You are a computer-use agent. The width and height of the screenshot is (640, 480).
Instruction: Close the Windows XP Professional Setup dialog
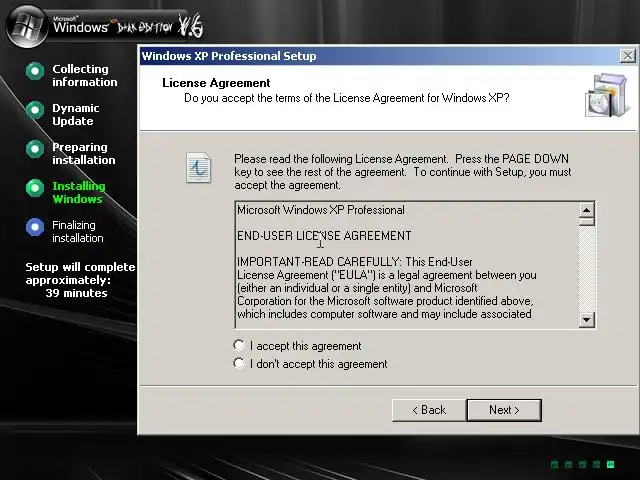pyautogui.click(x=627, y=56)
